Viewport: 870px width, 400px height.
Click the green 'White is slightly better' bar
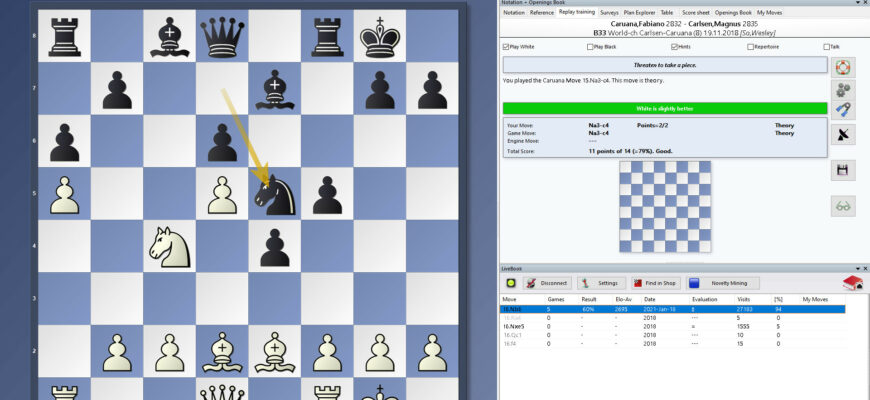(664, 108)
